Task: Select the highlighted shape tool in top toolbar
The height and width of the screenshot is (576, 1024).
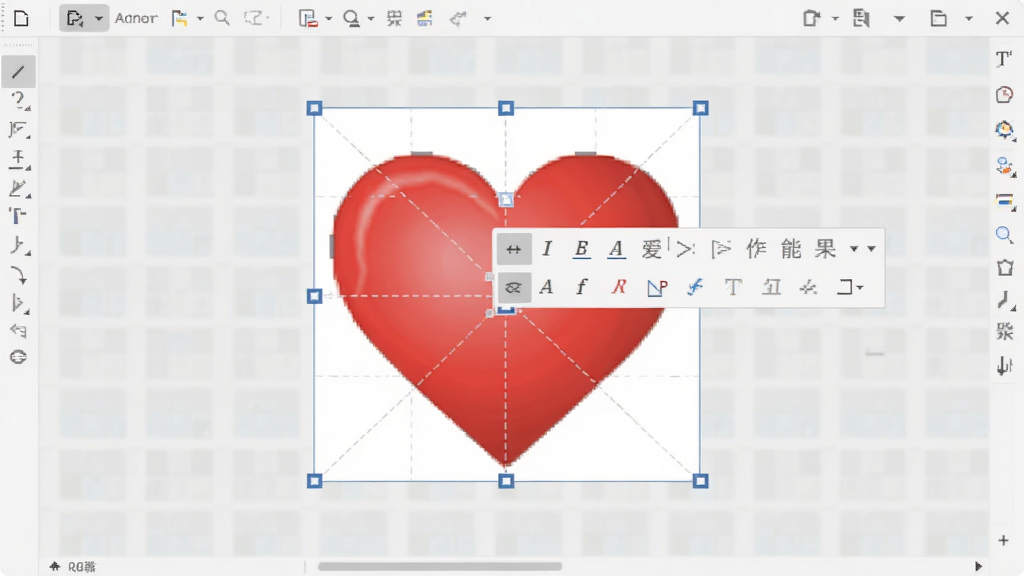Action: click(75, 18)
